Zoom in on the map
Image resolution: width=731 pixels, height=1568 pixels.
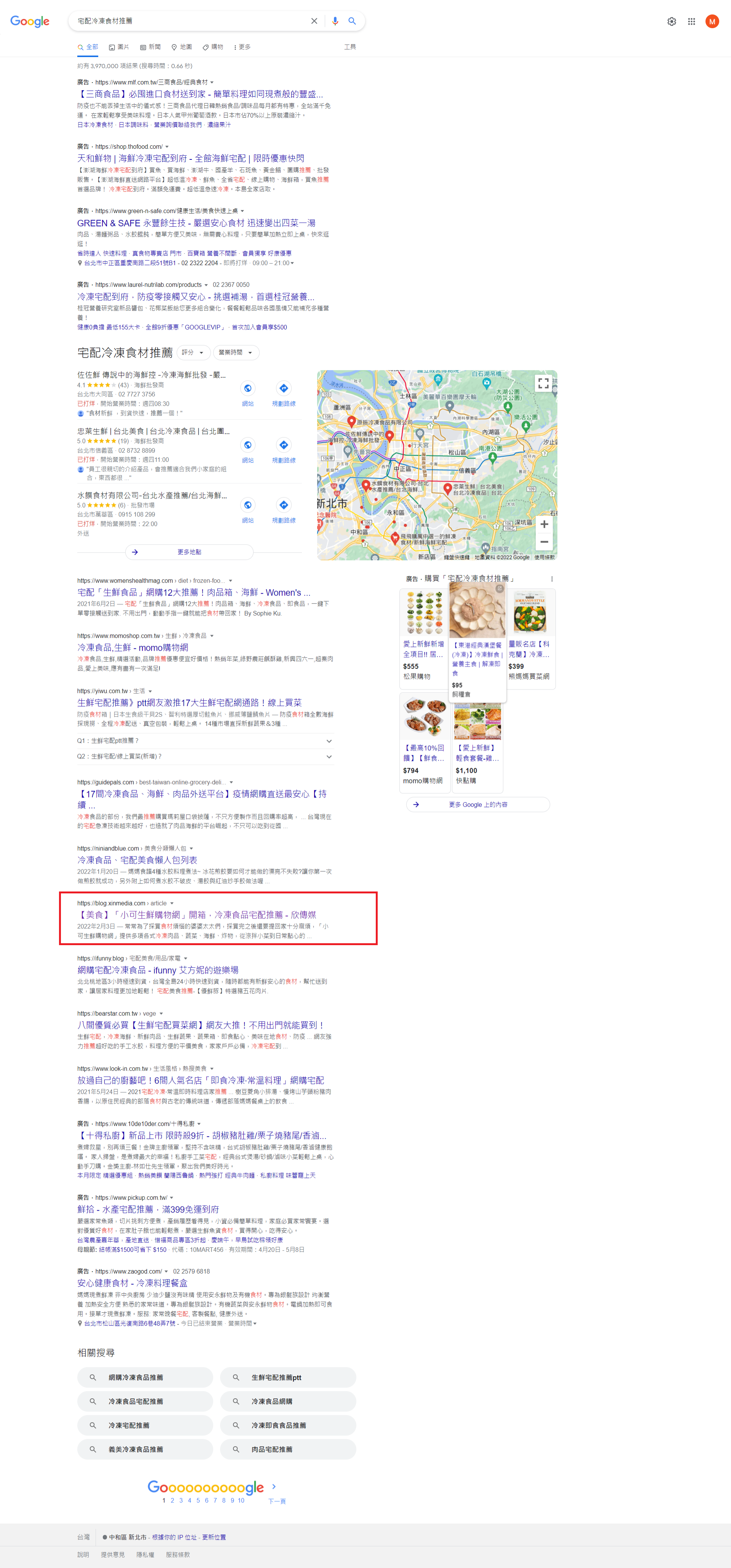pyautogui.click(x=544, y=524)
